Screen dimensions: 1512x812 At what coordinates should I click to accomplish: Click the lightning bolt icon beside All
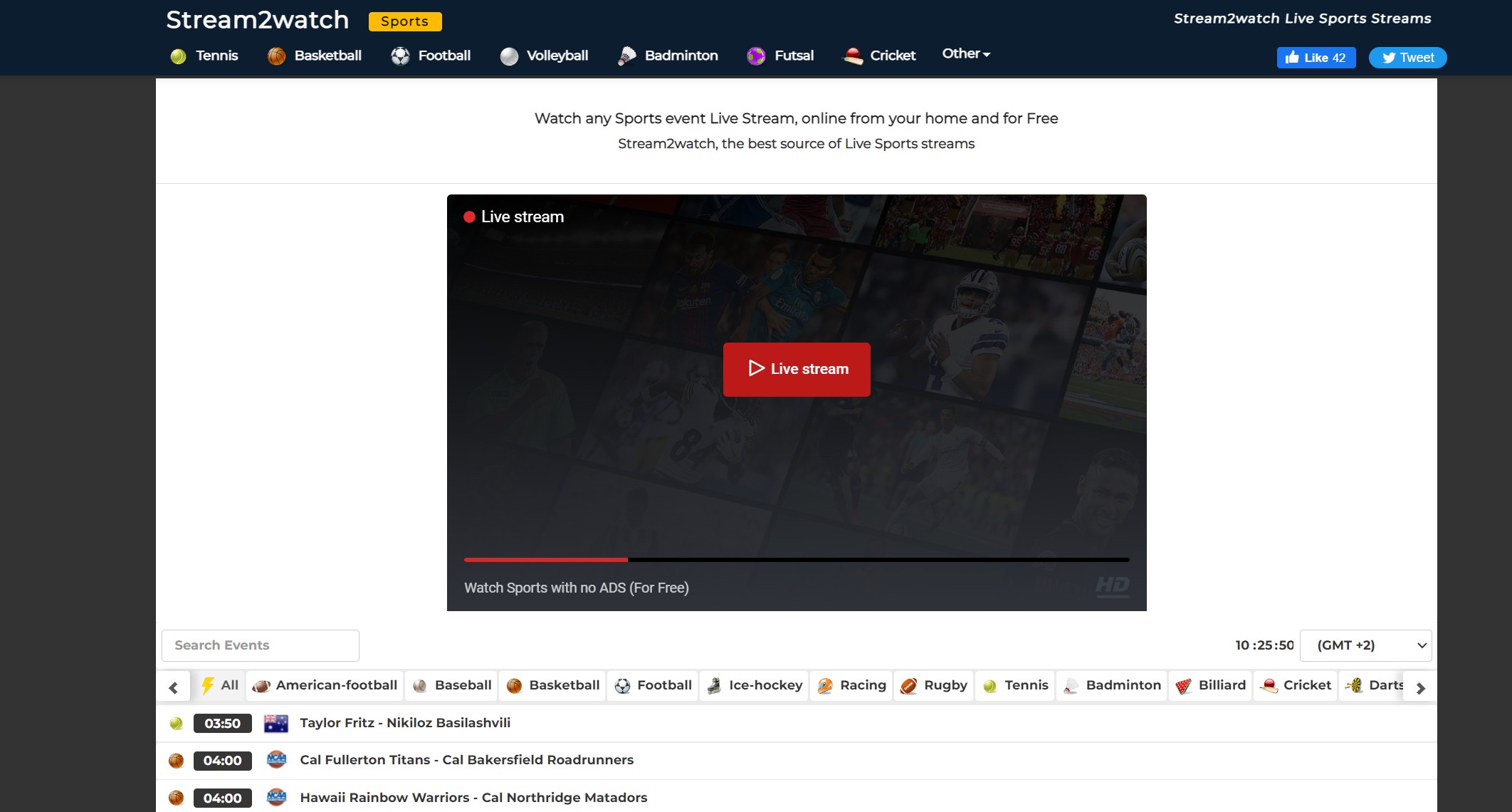[x=207, y=686]
